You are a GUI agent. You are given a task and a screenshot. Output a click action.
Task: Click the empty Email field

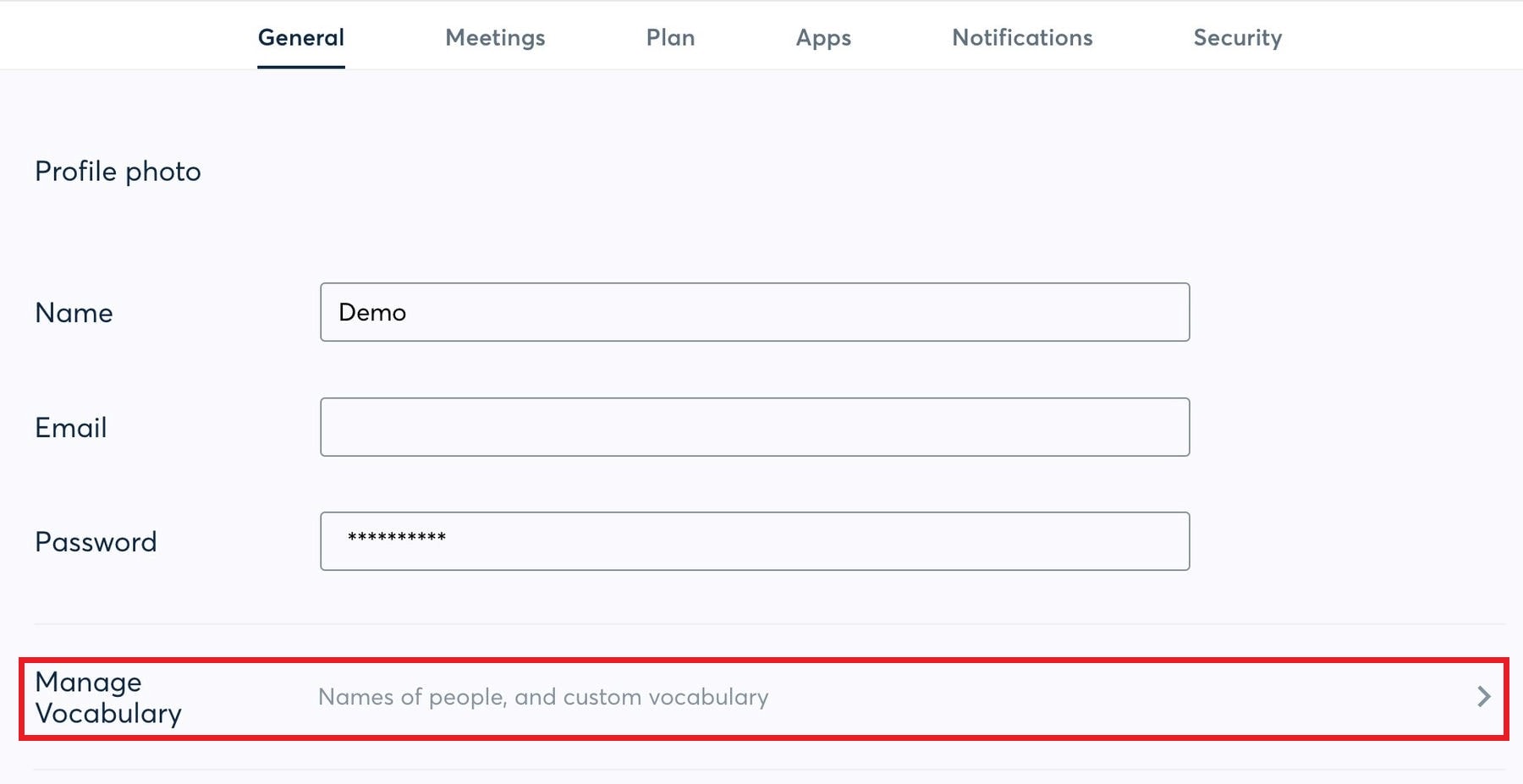755,426
